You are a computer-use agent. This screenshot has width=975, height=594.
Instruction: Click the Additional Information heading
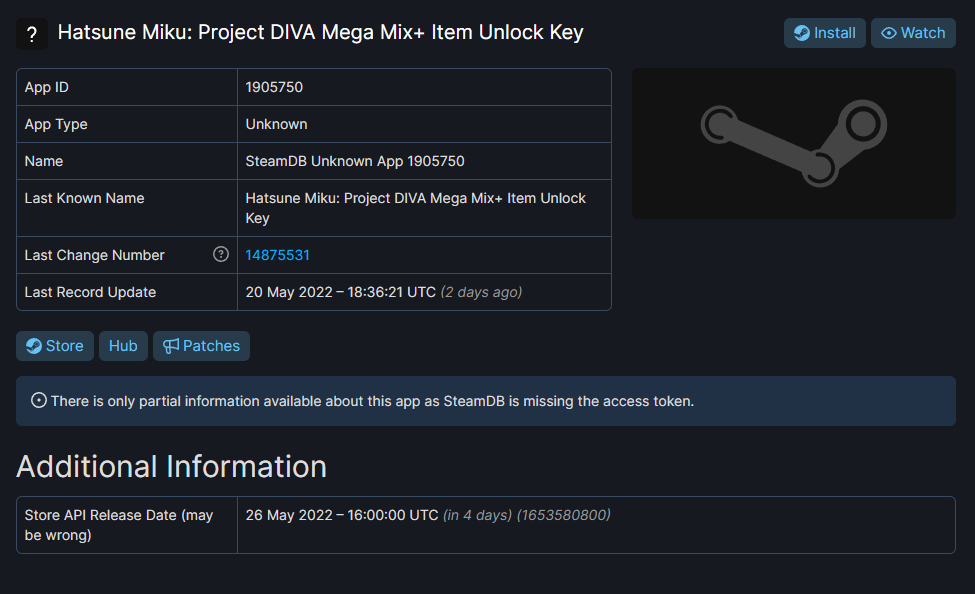pyautogui.click(x=171, y=466)
